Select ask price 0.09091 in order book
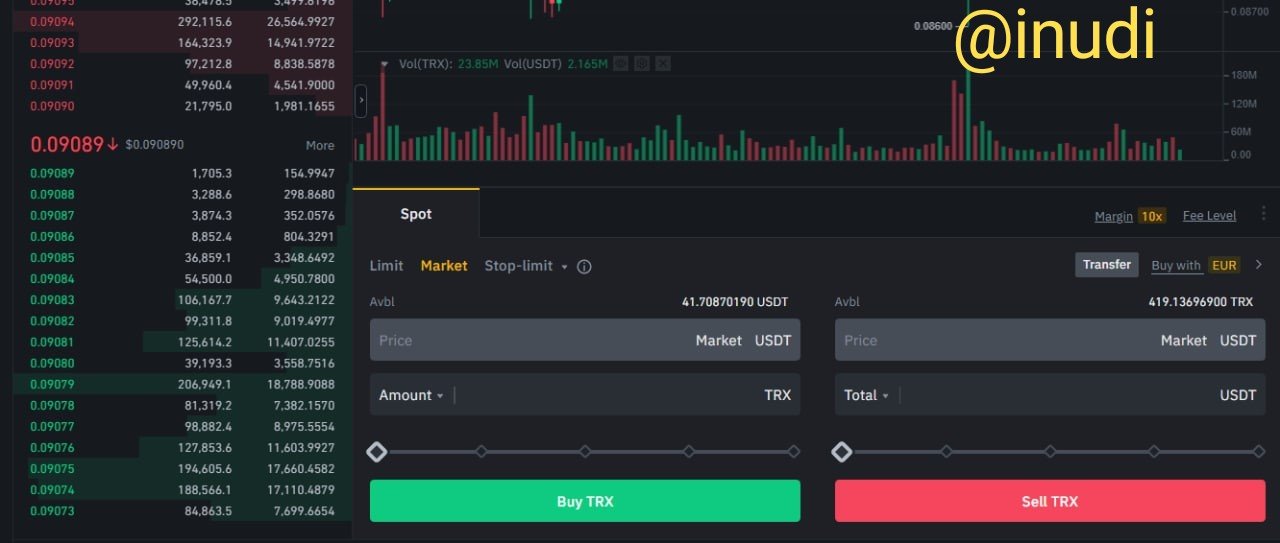 (x=52, y=85)
